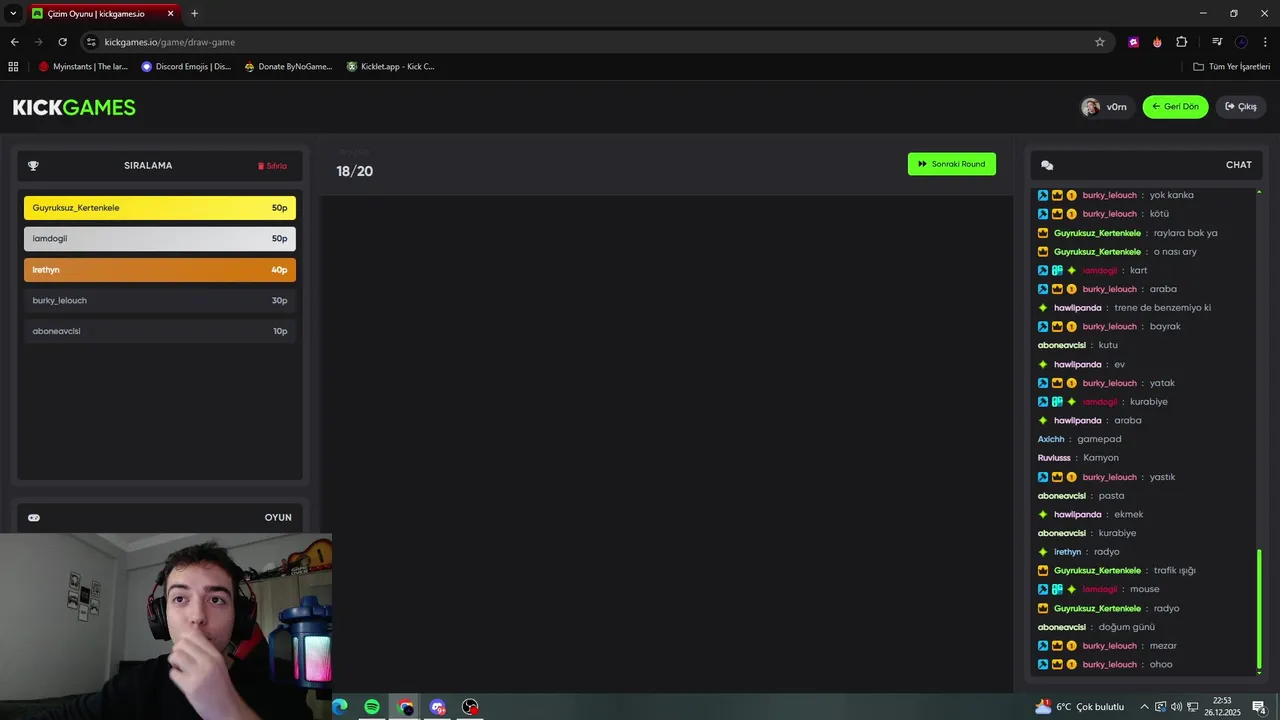Open the apps grid in bookmarks bar
This screenshot has height=720, width=1280.
[13, 67]
